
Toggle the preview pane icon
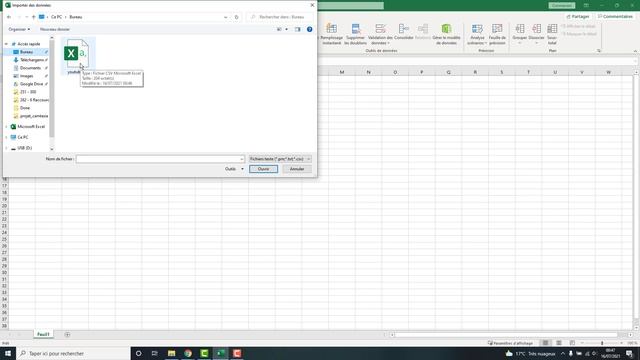pos(298,29)
